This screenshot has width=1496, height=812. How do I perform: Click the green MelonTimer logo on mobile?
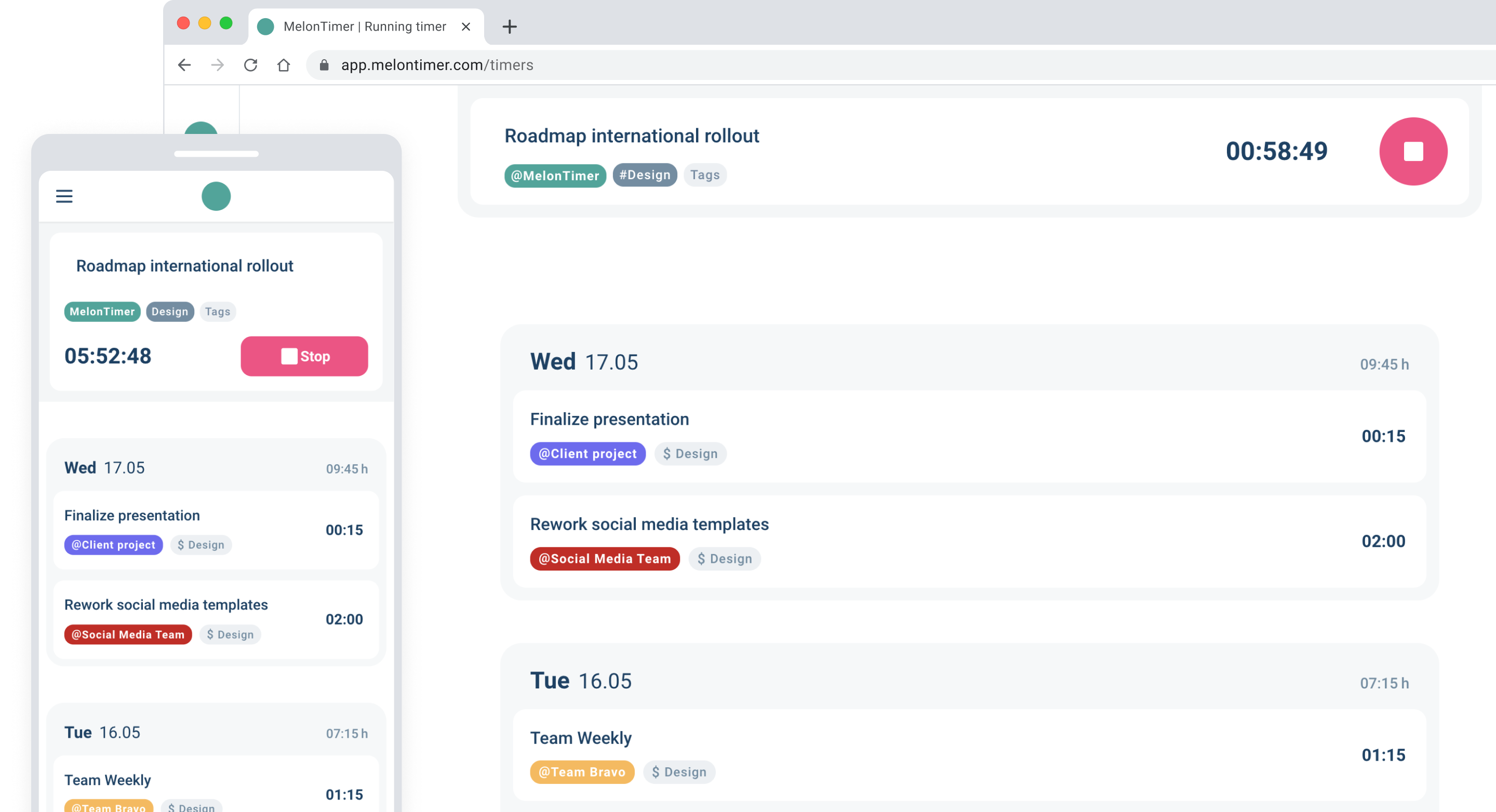pos(216,196)
